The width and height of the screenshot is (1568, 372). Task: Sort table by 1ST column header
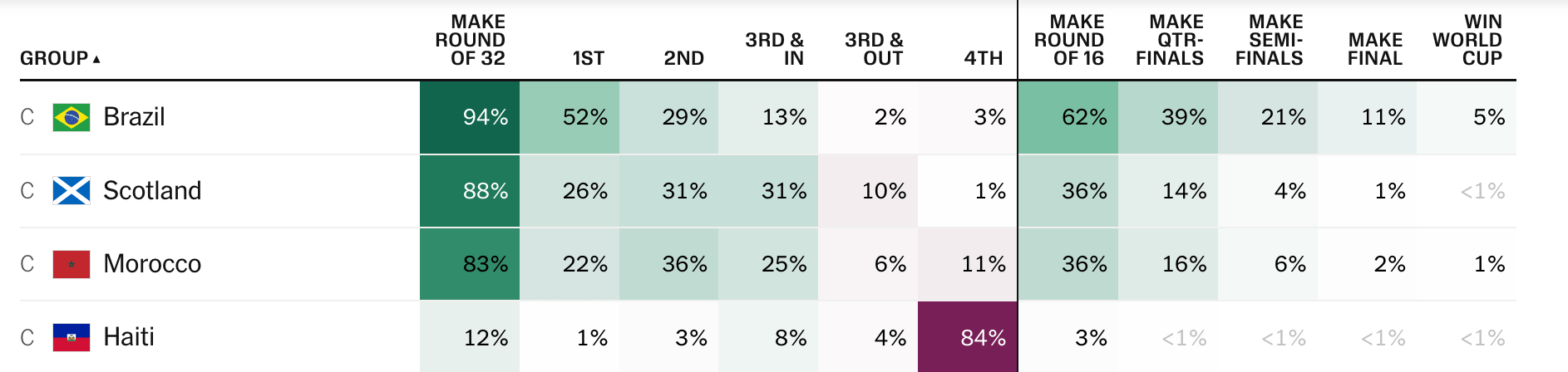(589, 58)
